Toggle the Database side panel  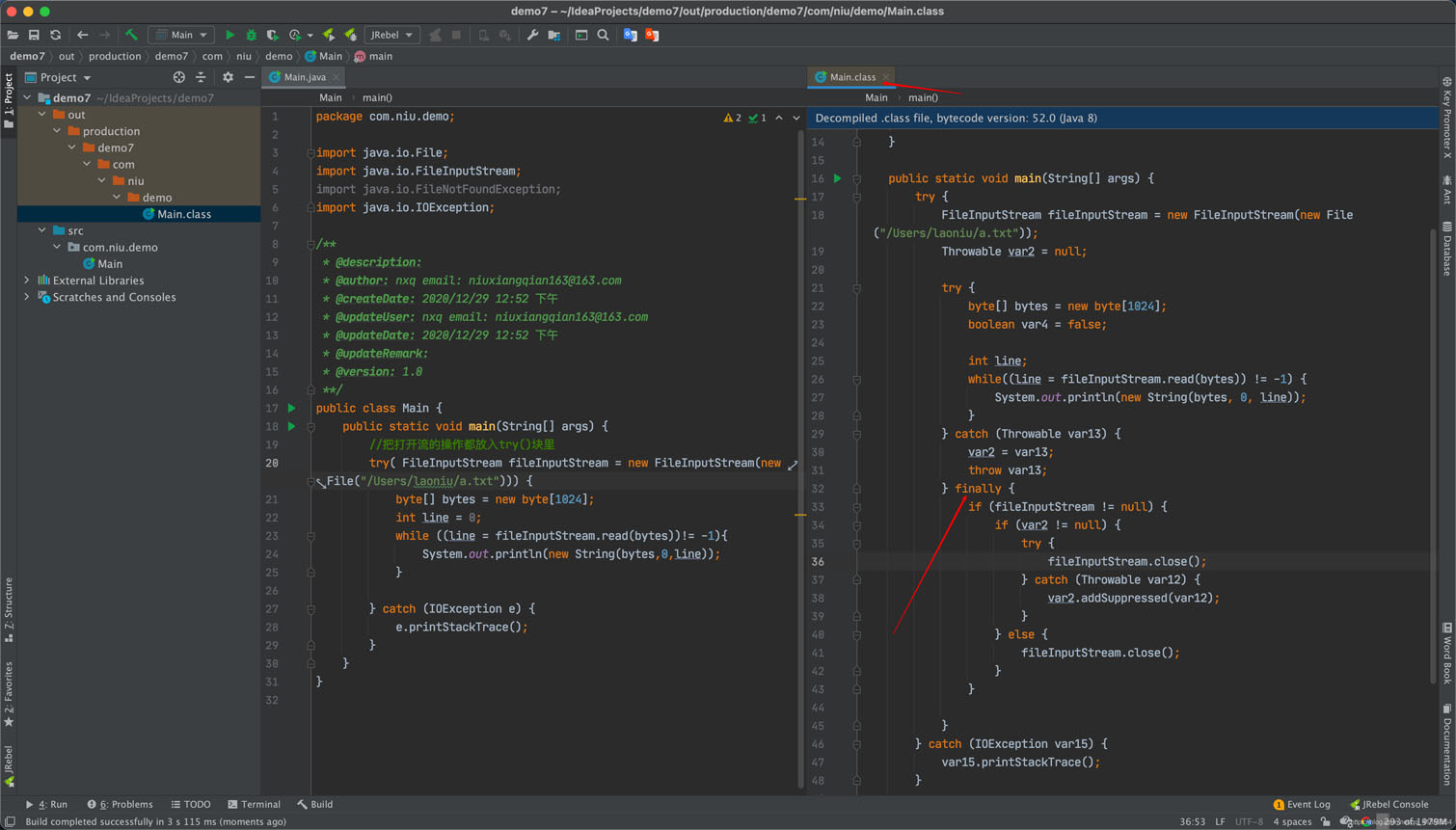click(1447, 249)
